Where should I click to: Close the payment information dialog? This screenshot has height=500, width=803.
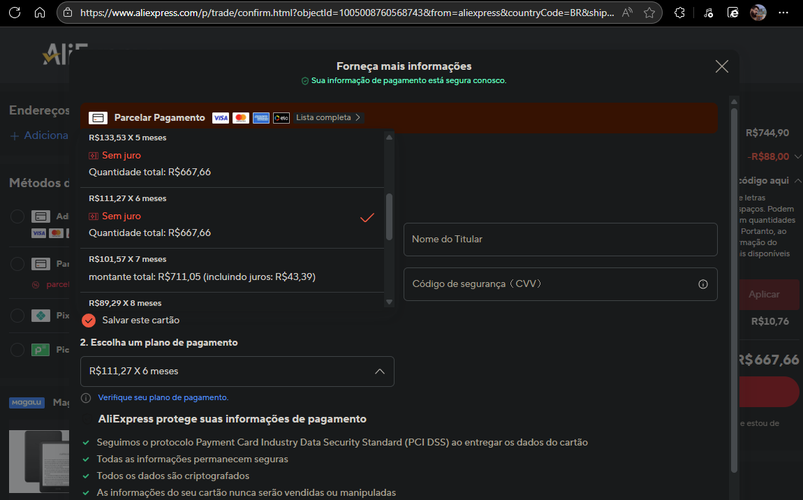[722, 67]
